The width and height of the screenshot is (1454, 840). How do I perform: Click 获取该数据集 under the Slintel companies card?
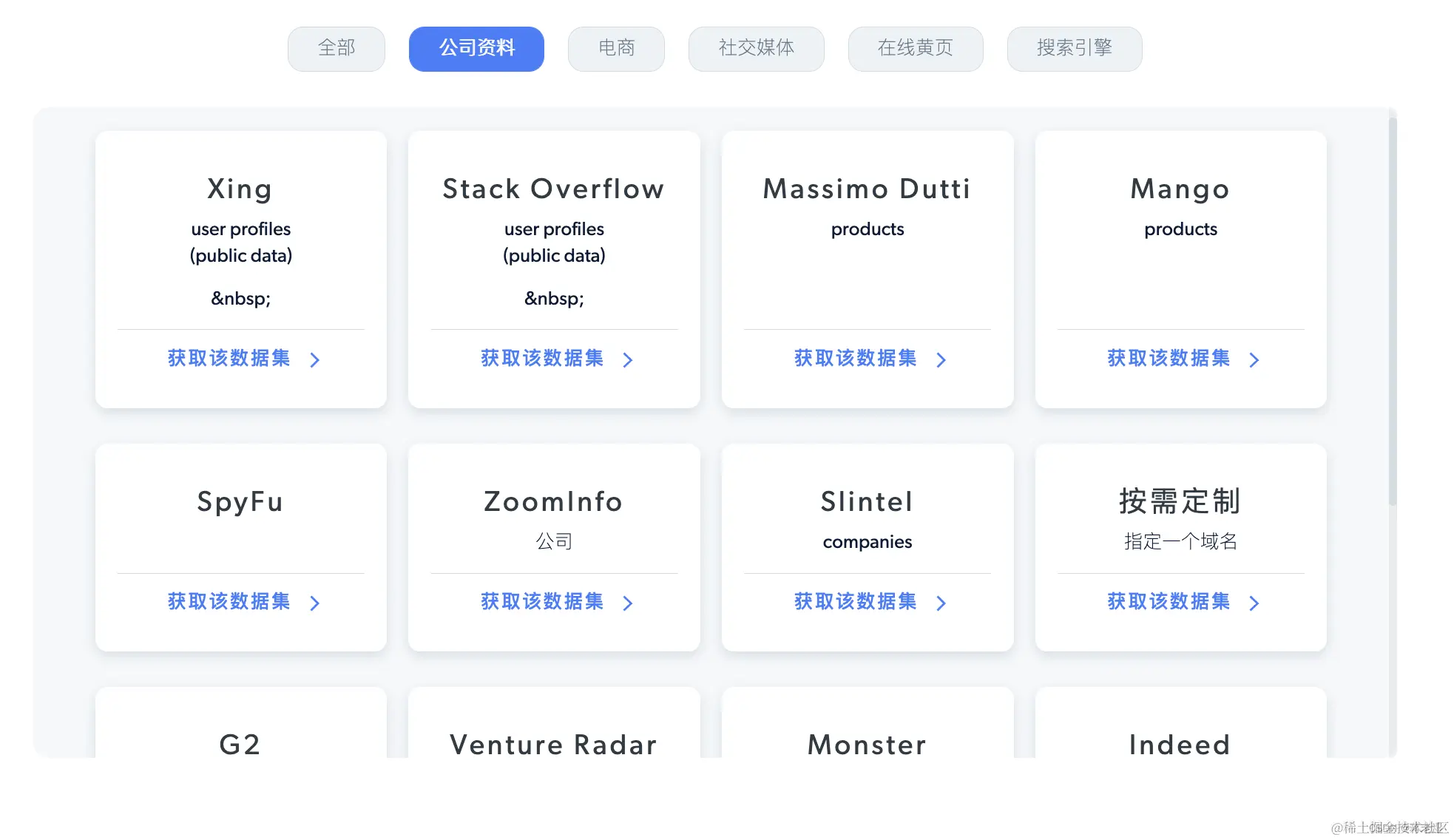853,601
